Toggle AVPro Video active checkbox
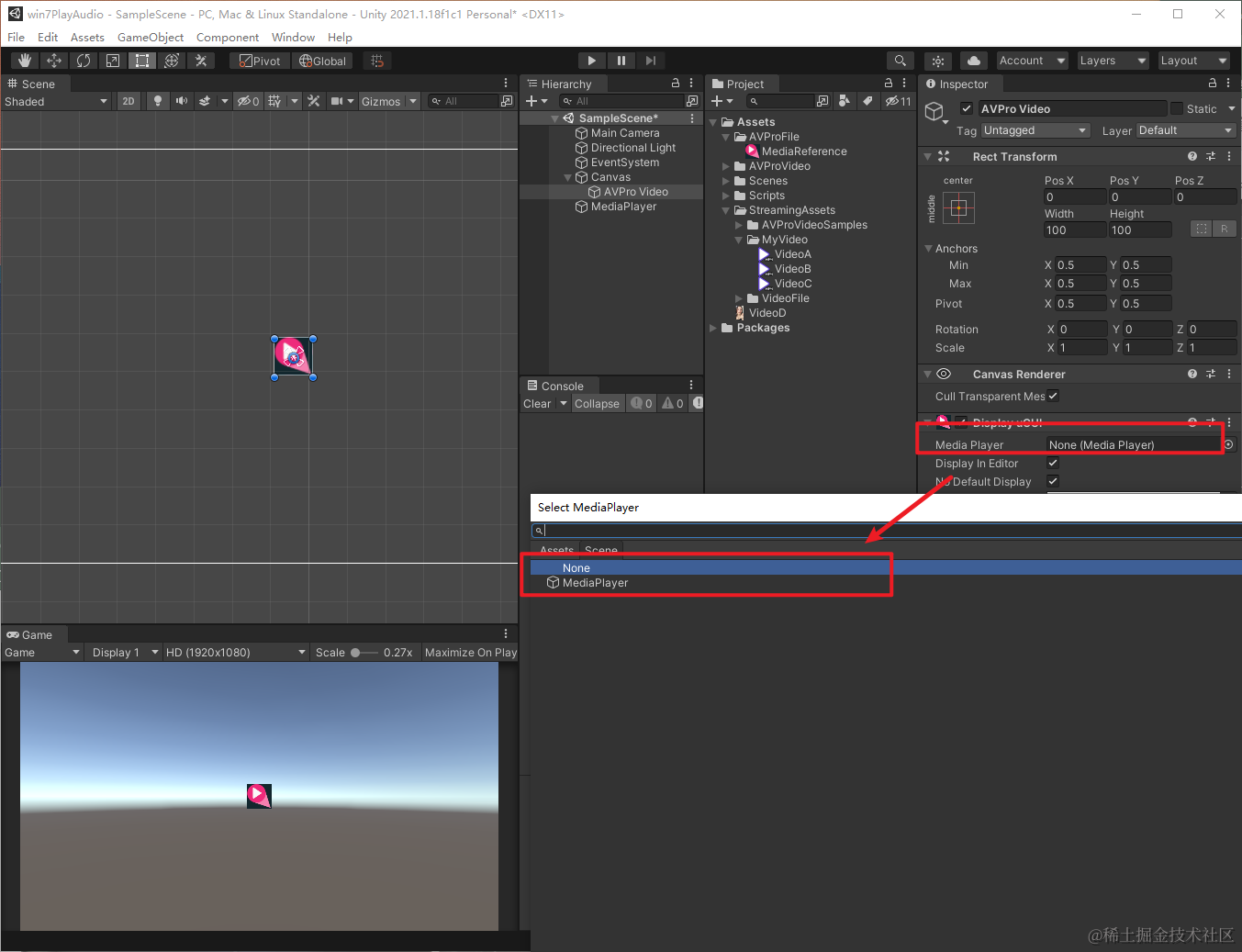Viewport: 1242px width, 952px height. 966,108
